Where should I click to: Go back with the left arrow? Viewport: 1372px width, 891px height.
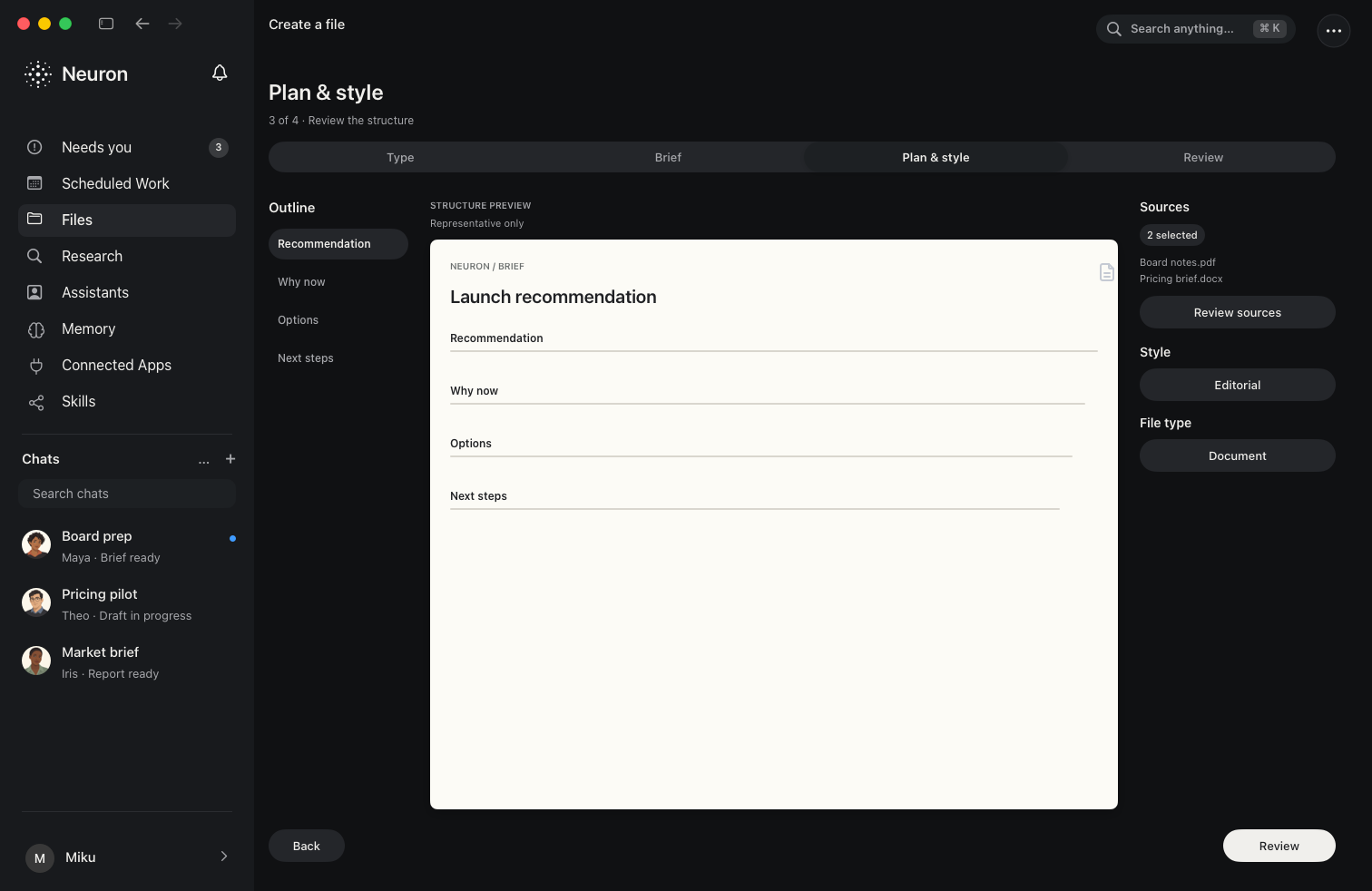coord(142,24)
